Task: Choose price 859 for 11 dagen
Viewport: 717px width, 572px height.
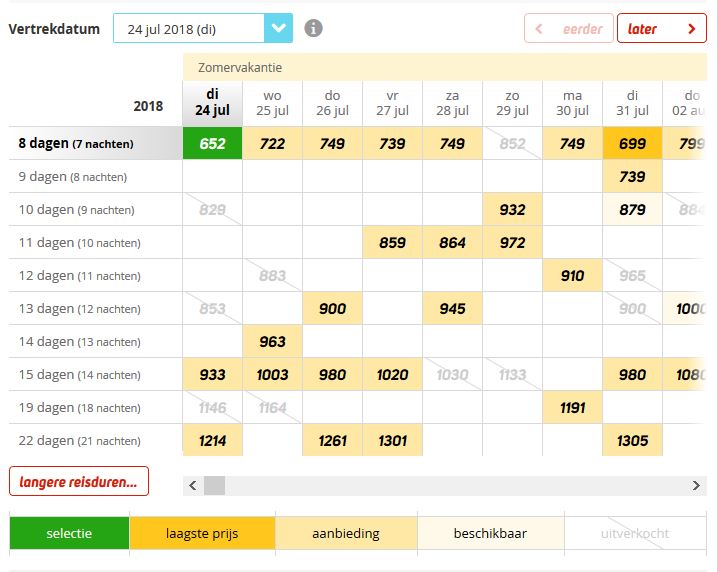Action: pos(392,242)
